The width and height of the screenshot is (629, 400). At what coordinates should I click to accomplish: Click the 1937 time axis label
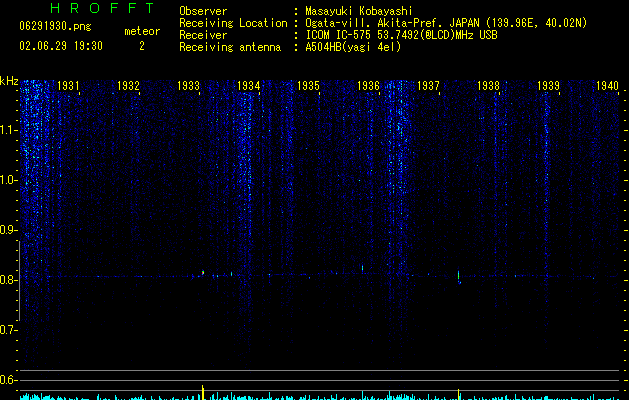point(428,86)
